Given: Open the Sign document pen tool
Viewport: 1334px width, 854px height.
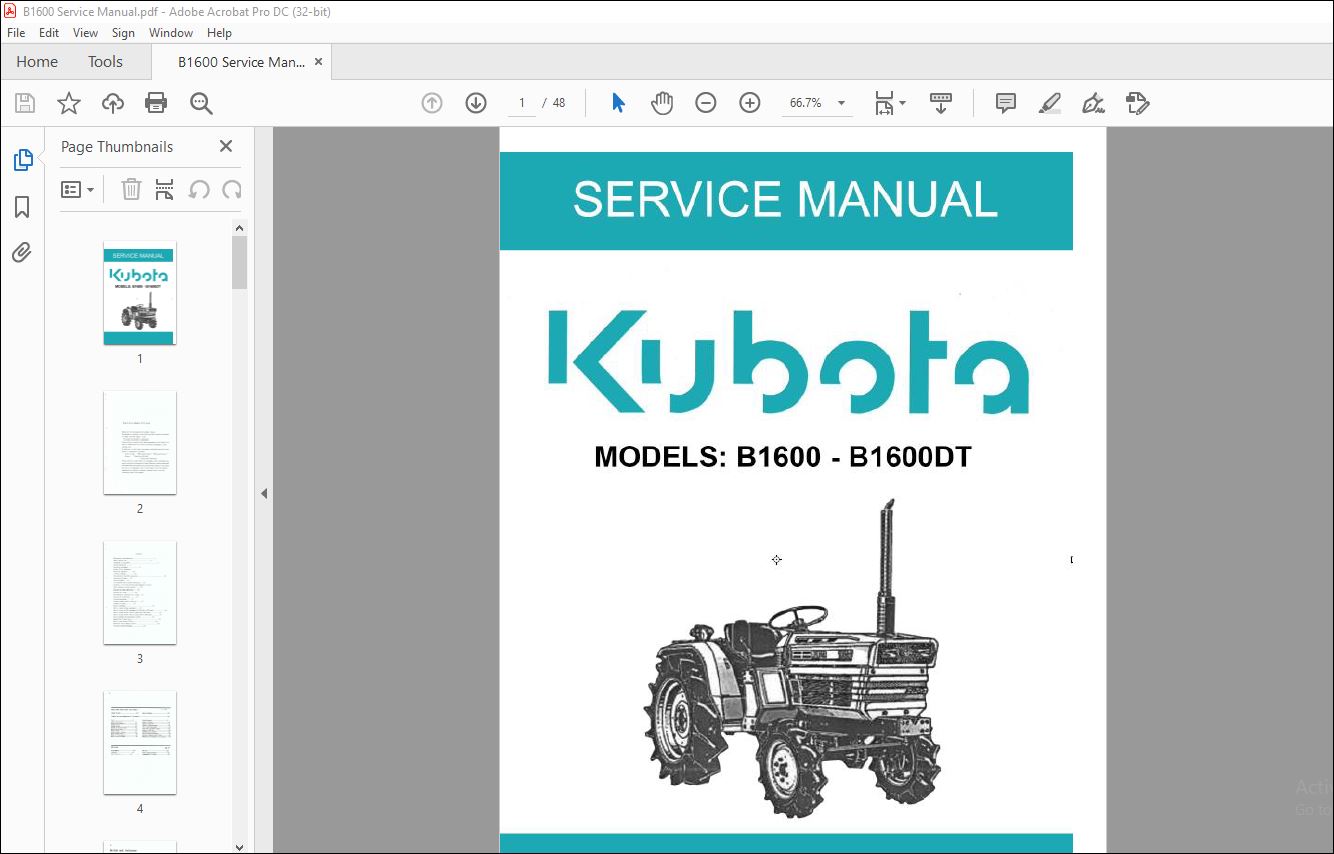Looking at the screenshot, I should 1094,103.
